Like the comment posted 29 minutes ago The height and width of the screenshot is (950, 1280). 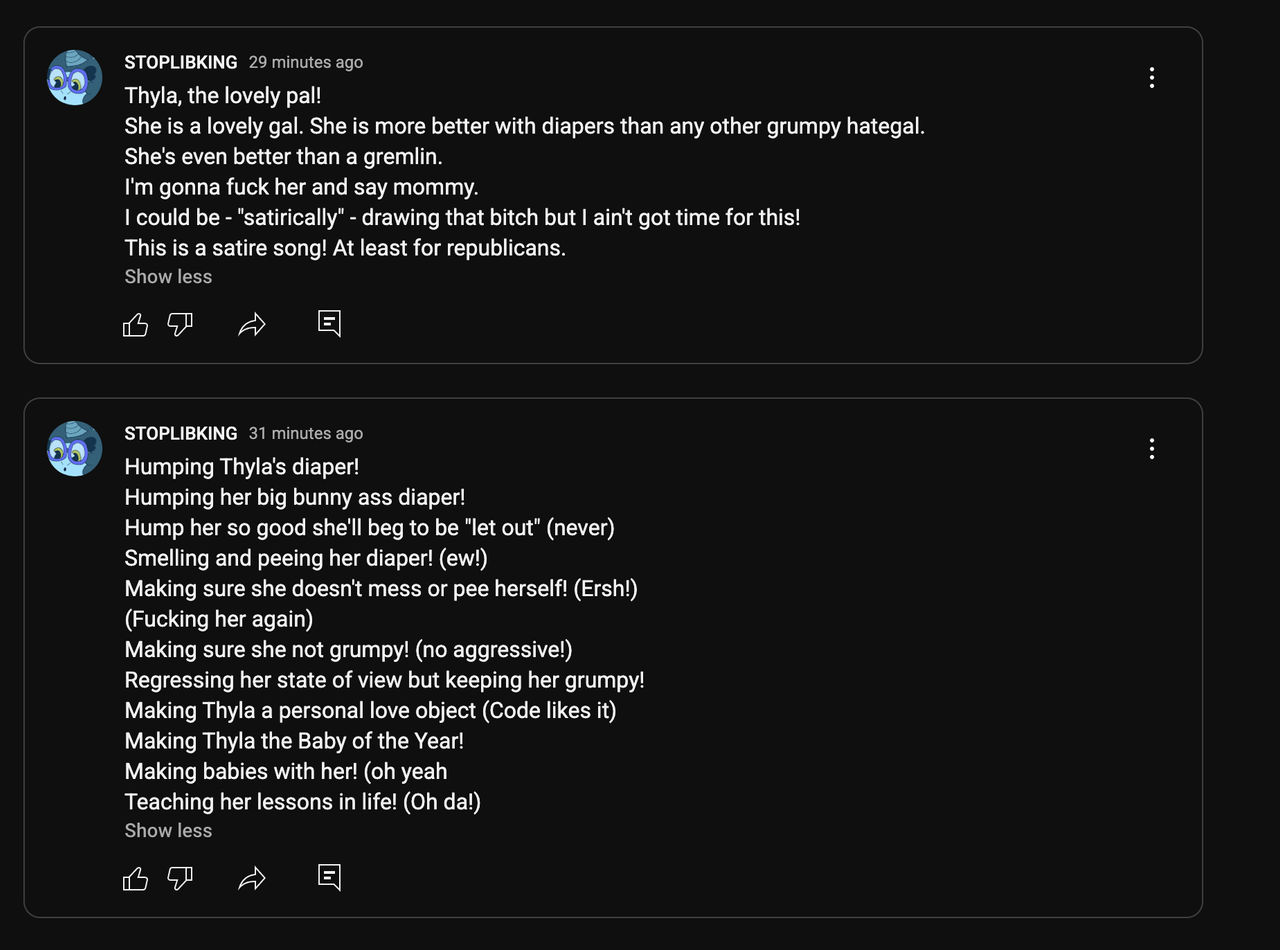point(135,324)
